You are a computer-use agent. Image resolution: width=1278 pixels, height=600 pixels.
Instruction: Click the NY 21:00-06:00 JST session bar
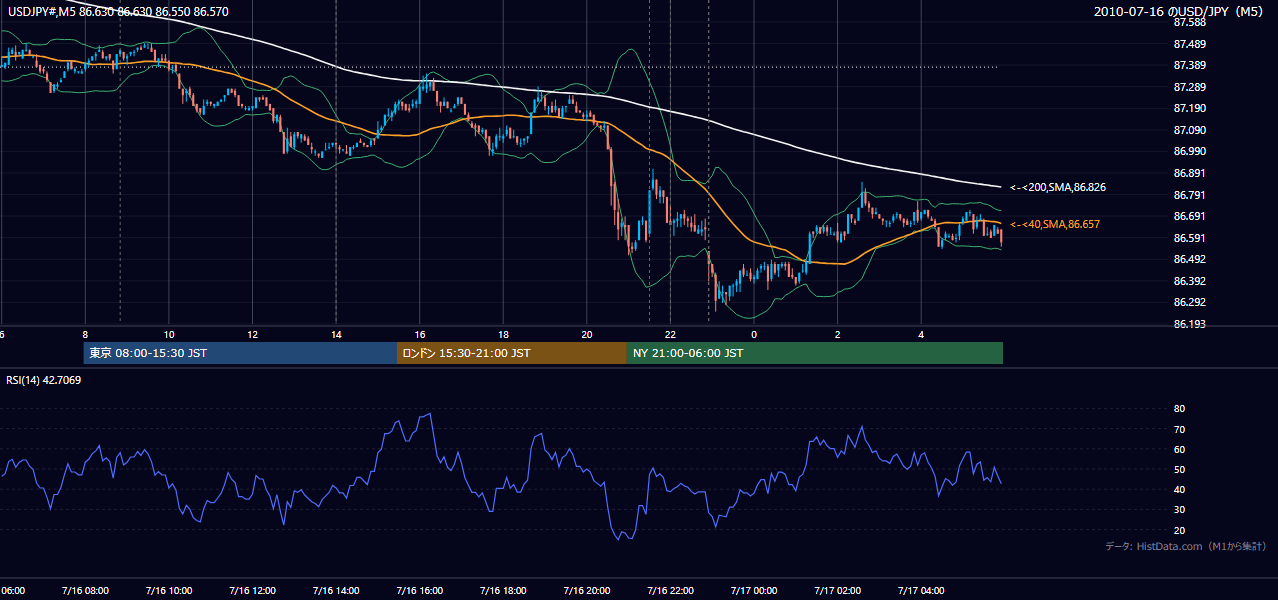[x=815, y=353]
